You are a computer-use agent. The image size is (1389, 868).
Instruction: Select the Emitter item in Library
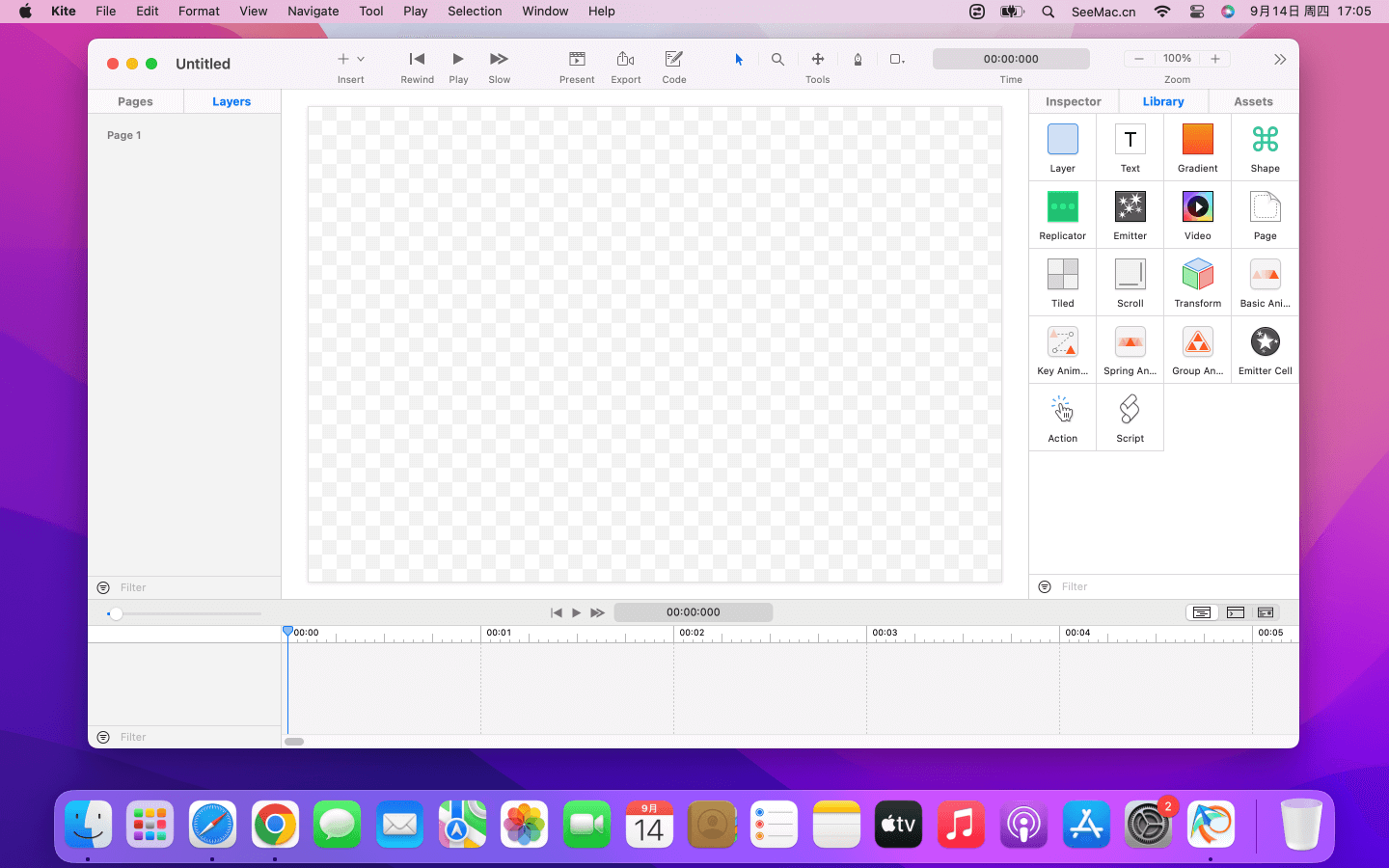(1130, 207)
